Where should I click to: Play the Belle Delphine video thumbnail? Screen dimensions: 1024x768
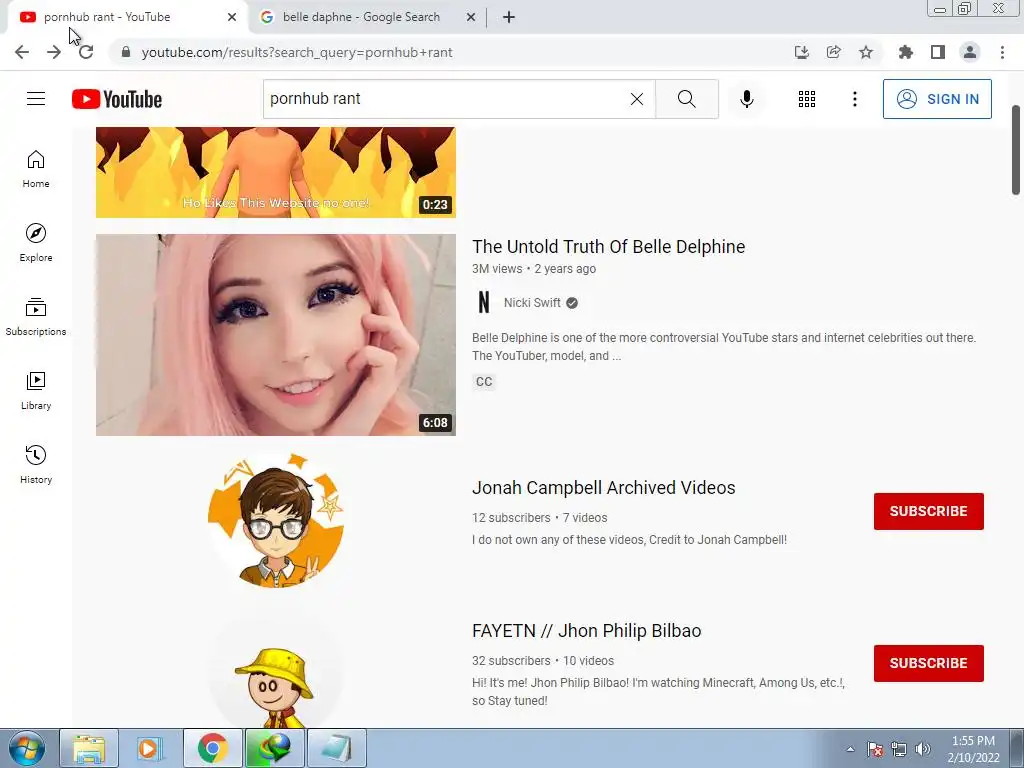coord(276,334)
